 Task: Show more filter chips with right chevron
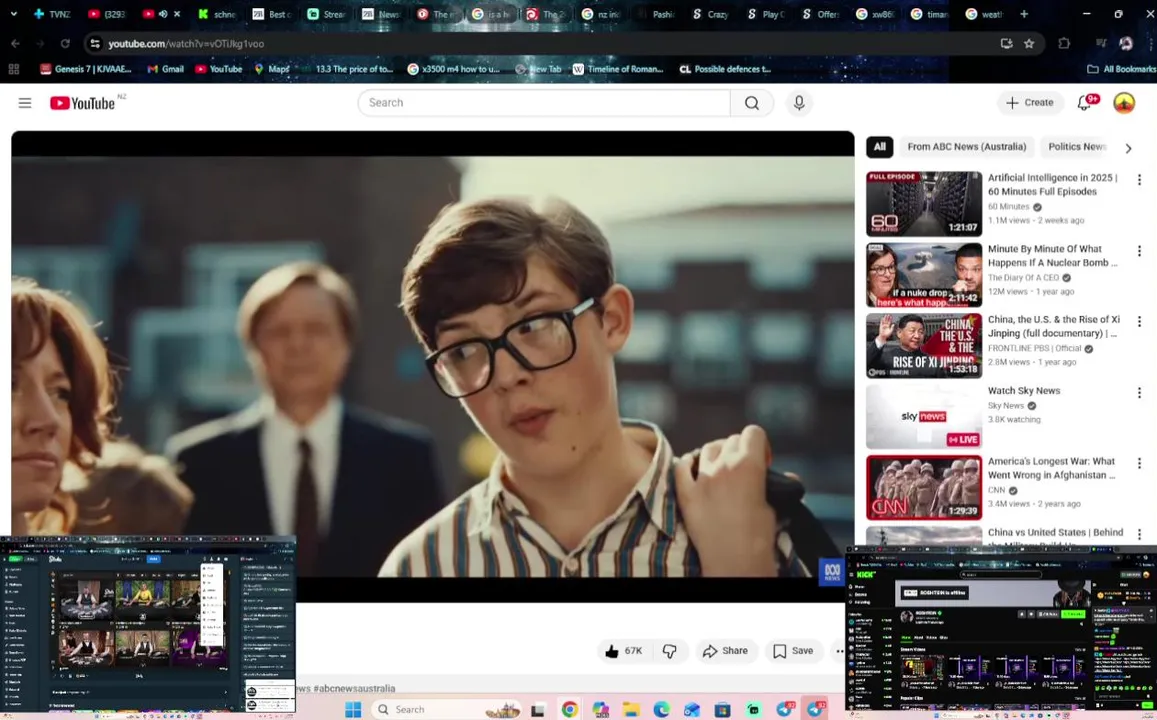click(x=1128, y=148)
